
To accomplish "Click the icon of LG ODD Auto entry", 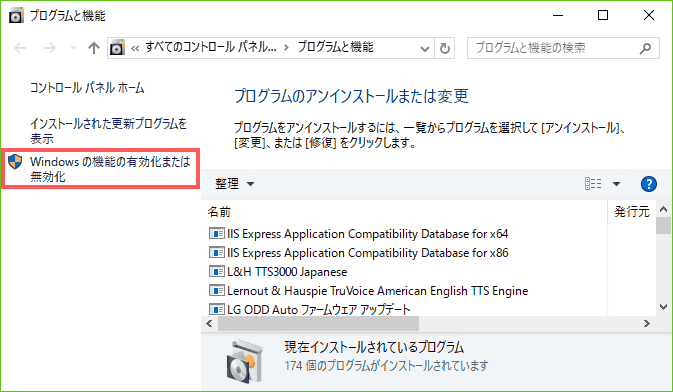I will (x=216, y=309).
